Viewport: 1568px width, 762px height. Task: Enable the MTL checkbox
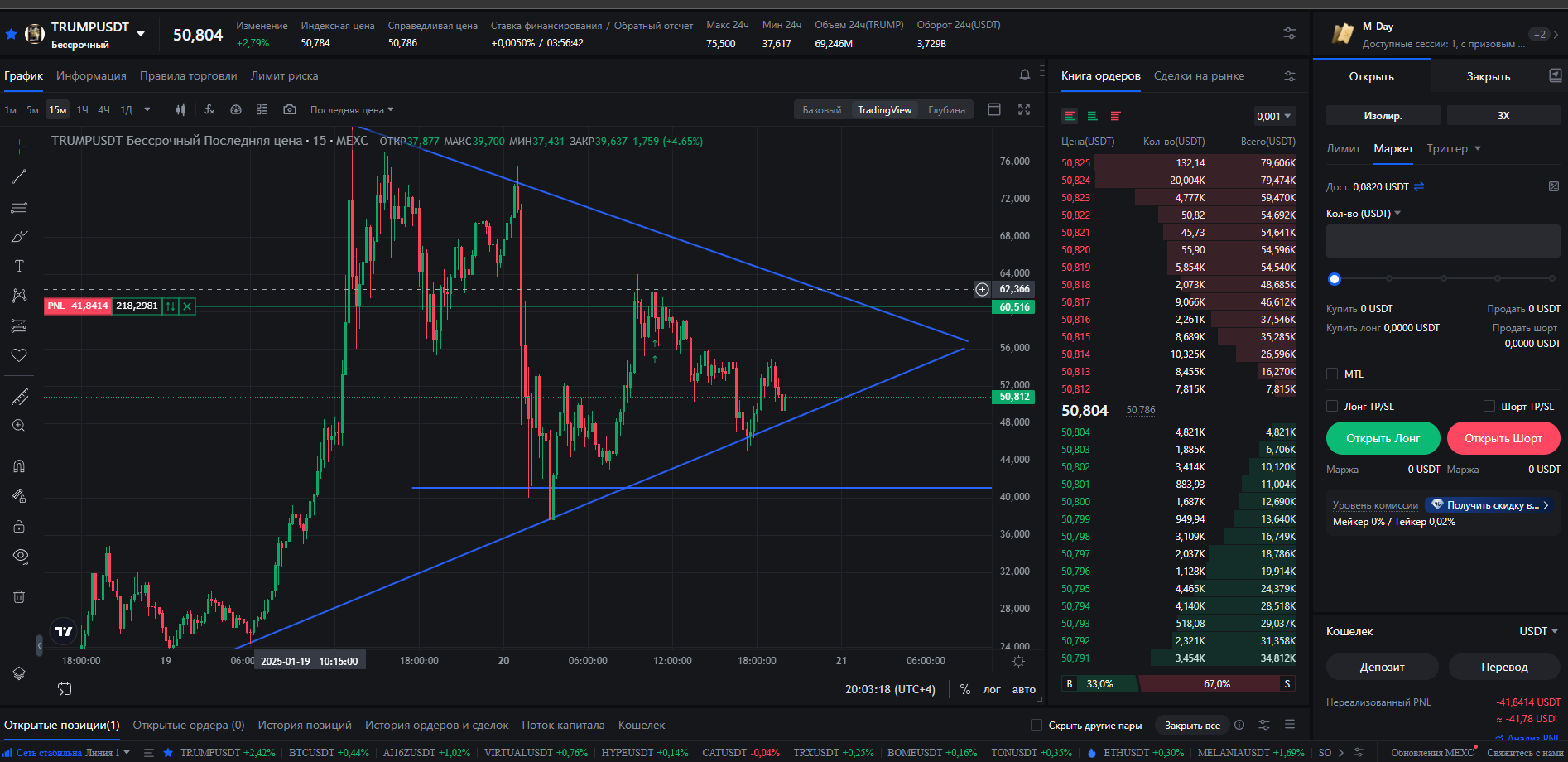pos(1332,374)
